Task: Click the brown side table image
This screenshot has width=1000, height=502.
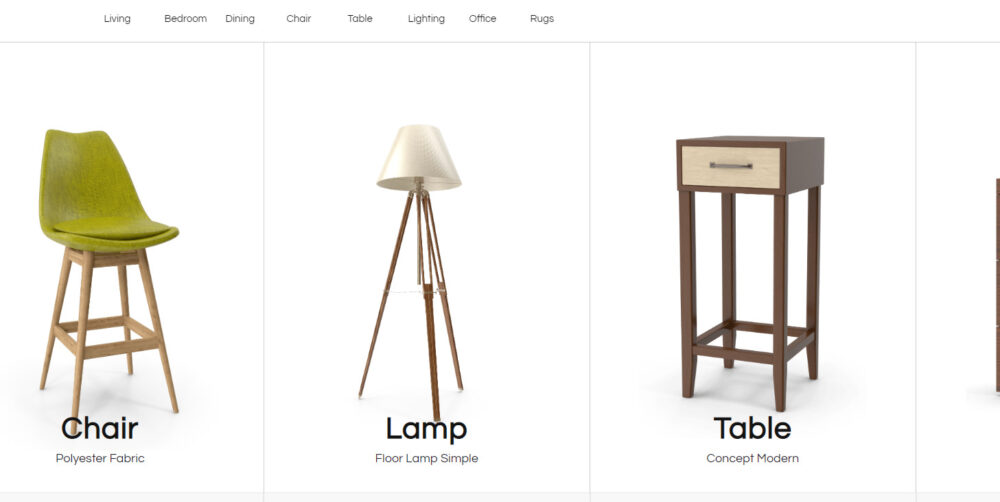Action: 750,273
